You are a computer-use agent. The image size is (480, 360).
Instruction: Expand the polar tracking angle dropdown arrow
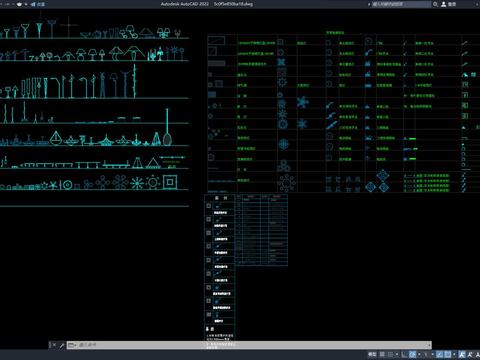click(419, 354)
